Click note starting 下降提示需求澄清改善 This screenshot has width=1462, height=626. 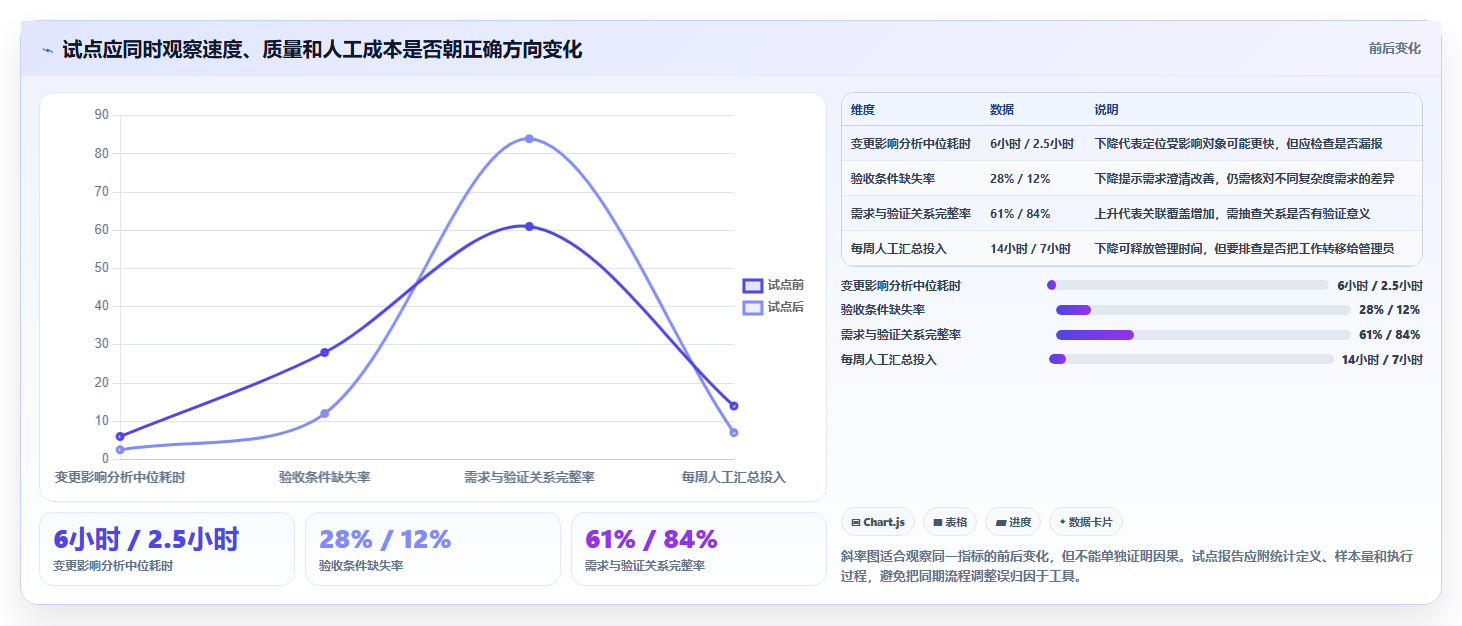1245,179
